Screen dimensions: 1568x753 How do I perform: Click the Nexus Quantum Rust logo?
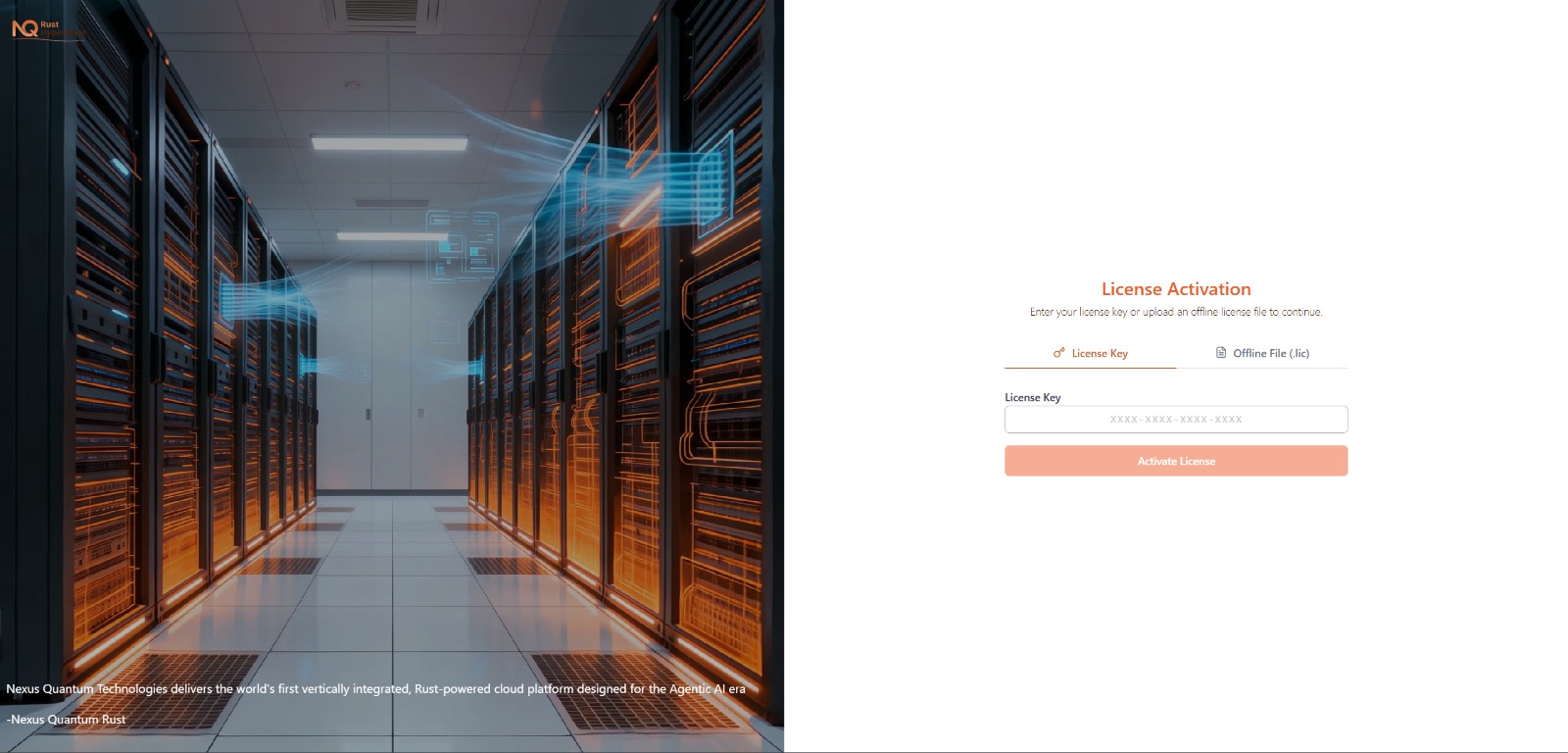coord(48,29)
